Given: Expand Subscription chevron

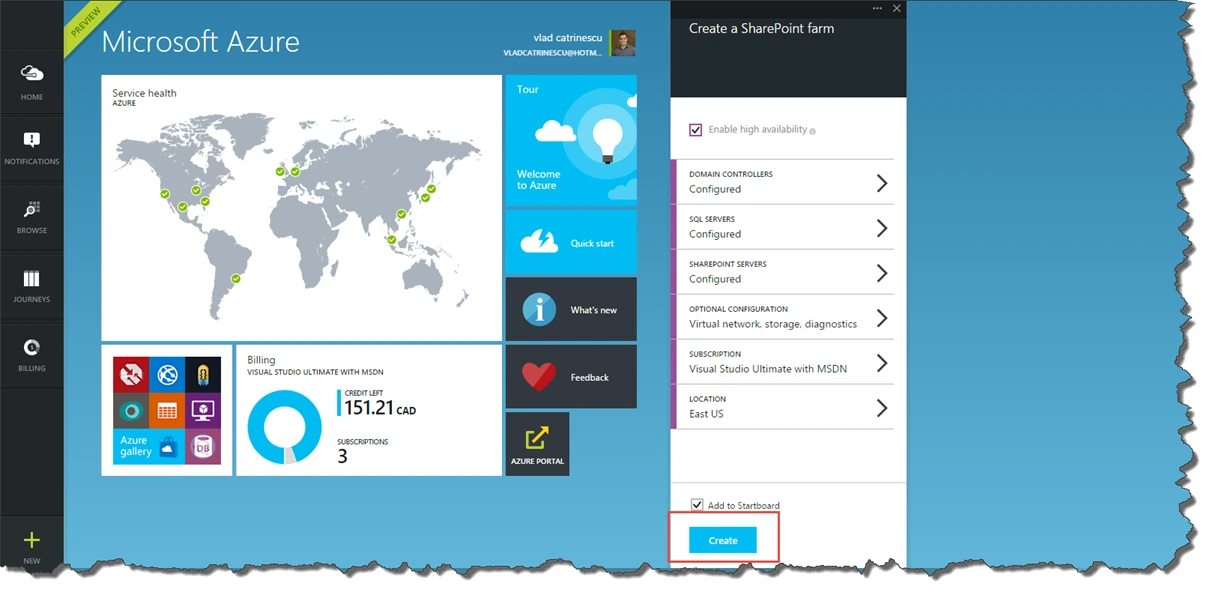Looking at the screenshot, I should pyautogui.click(x=882, y=363).
